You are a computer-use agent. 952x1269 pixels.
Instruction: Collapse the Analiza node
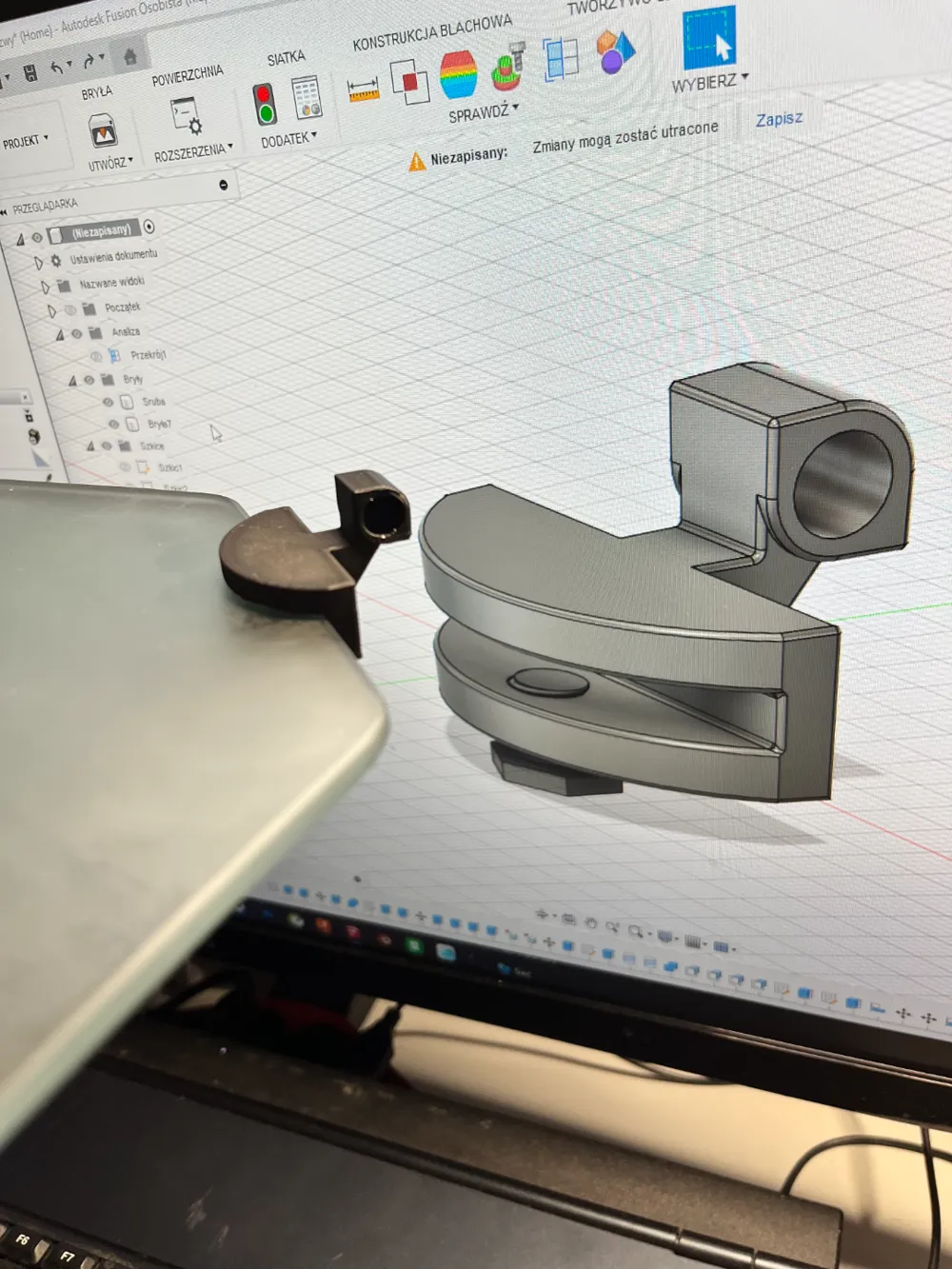[x=60, y=334]
